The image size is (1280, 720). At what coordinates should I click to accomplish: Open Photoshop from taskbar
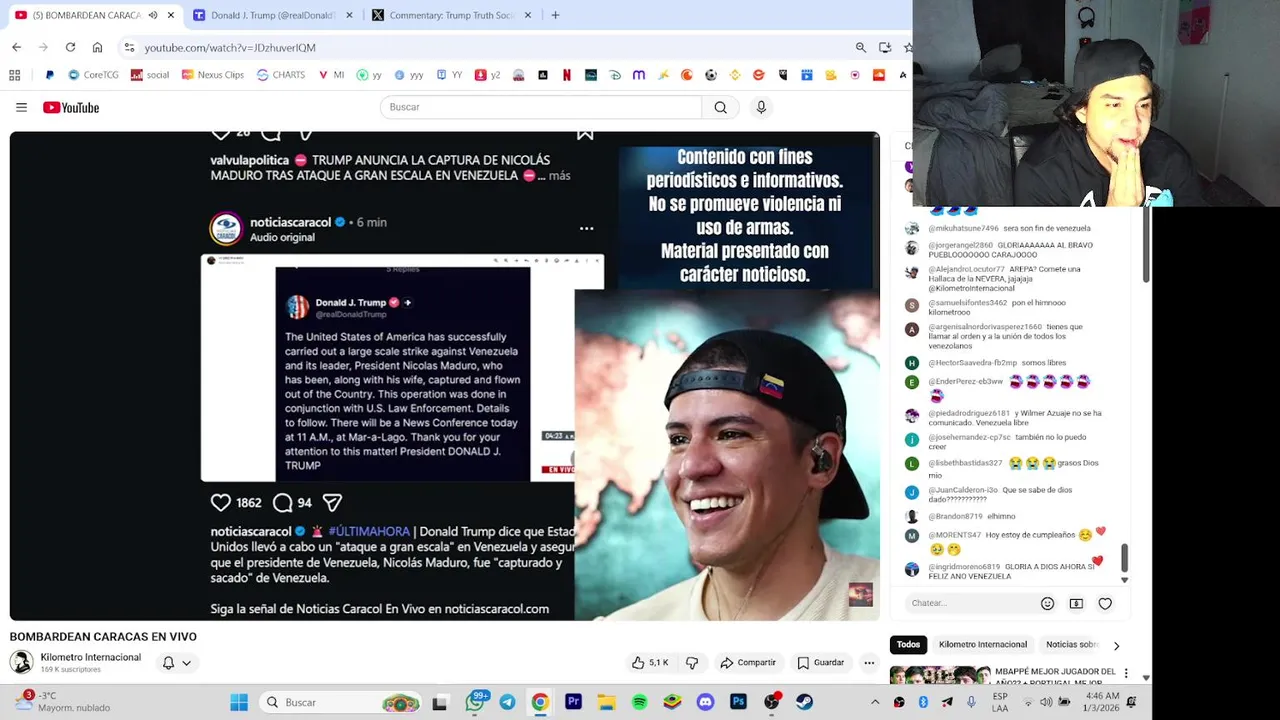click(x=738, y=702)
